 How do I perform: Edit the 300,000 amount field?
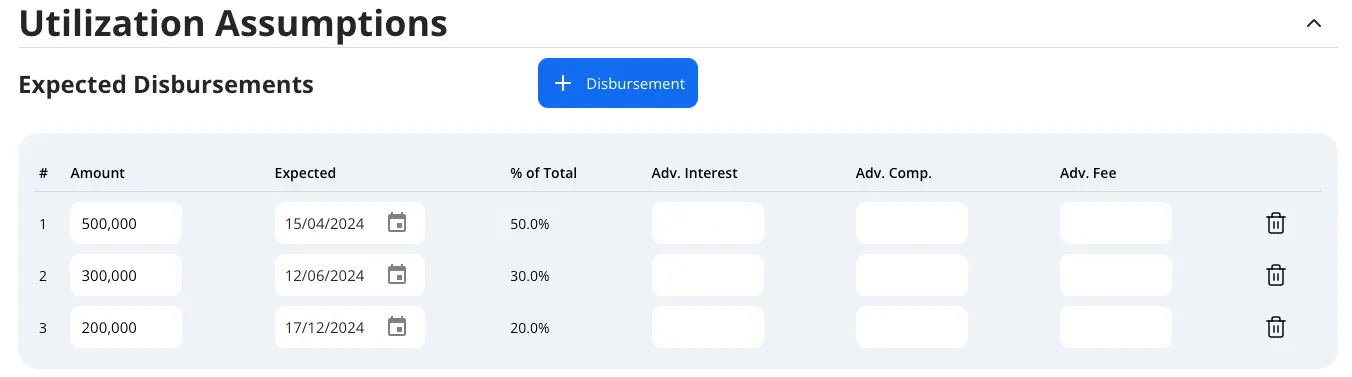tap(126, 275)
